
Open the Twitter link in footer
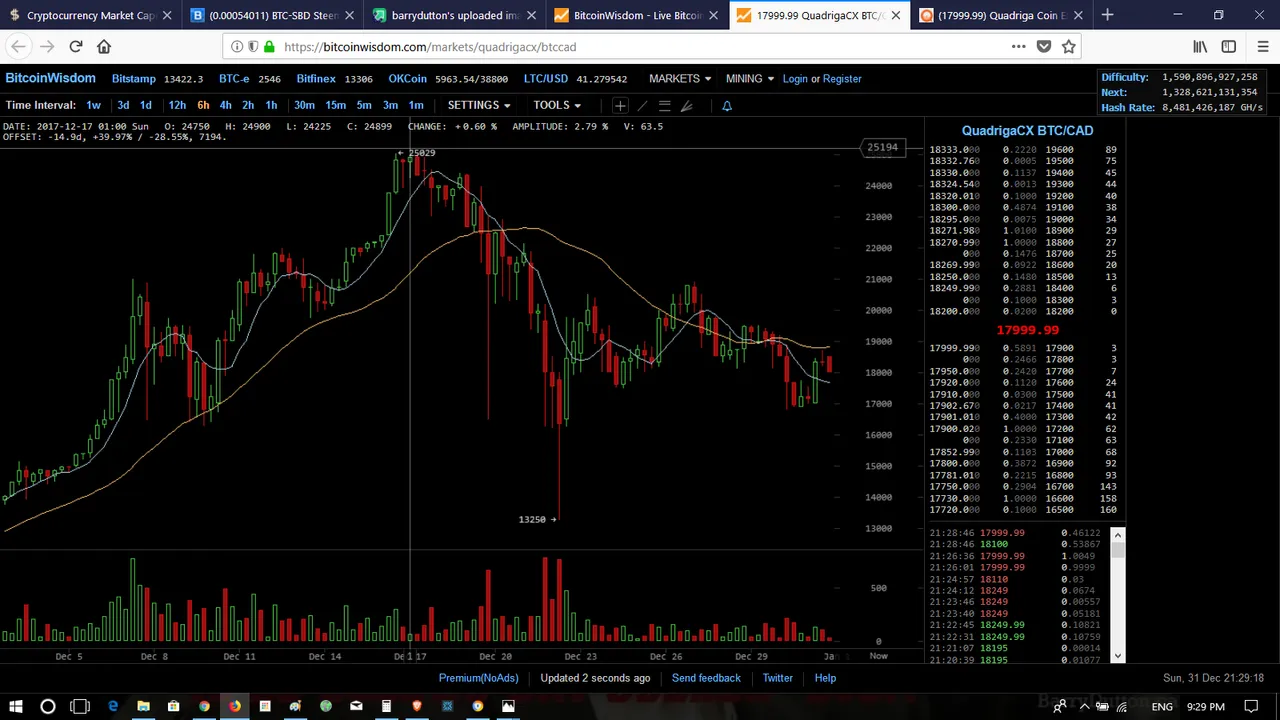pyautogui.click(x=778, y=678)
